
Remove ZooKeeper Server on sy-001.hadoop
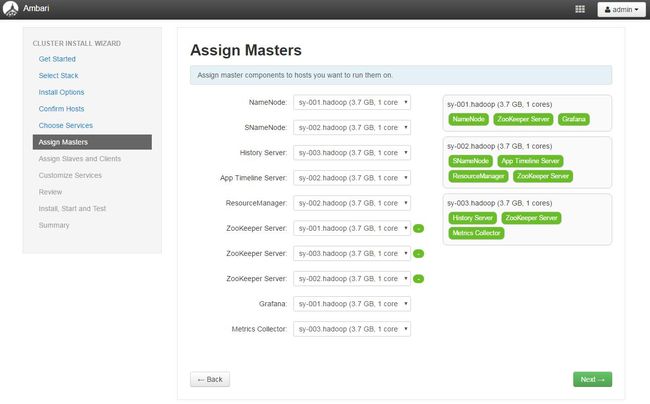[419, 228]
